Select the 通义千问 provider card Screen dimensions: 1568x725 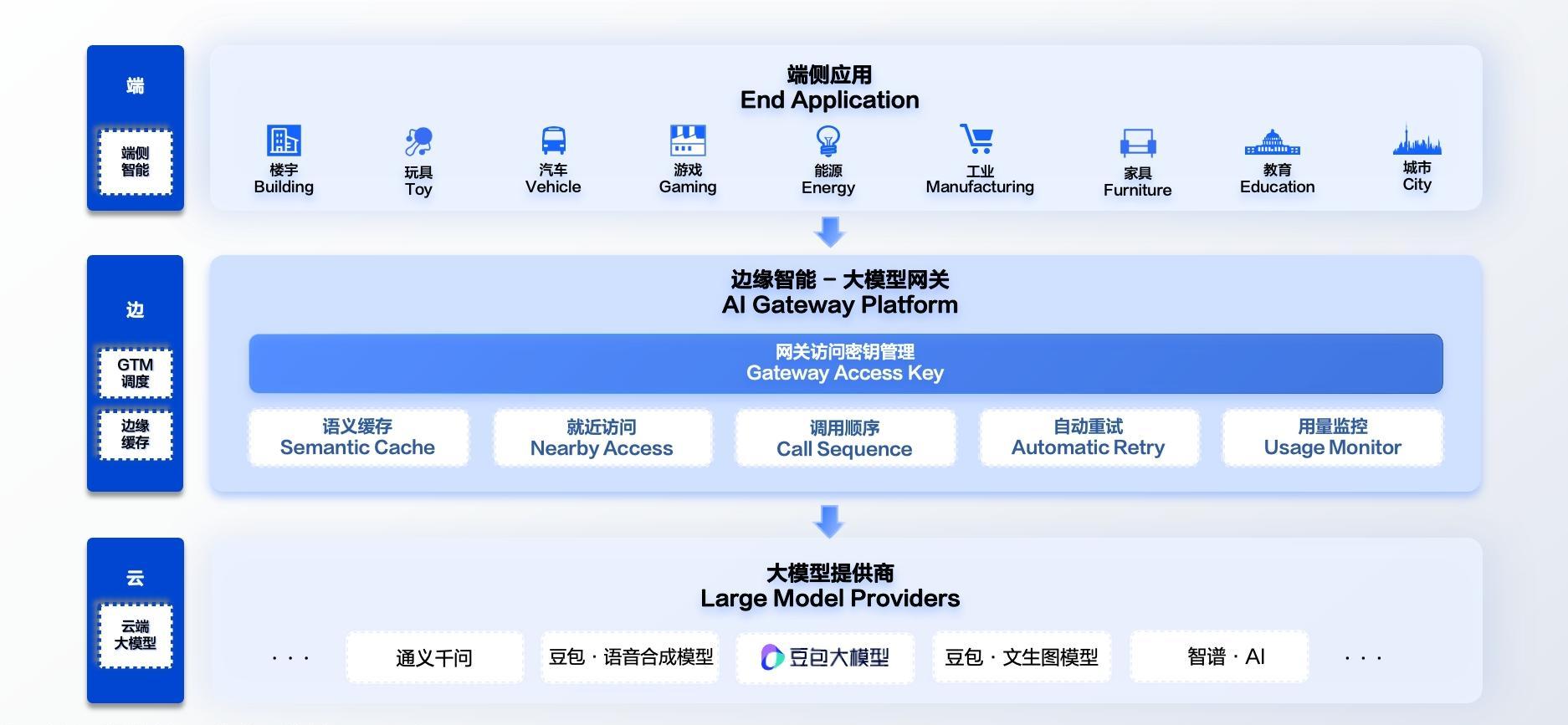[434, 657]
